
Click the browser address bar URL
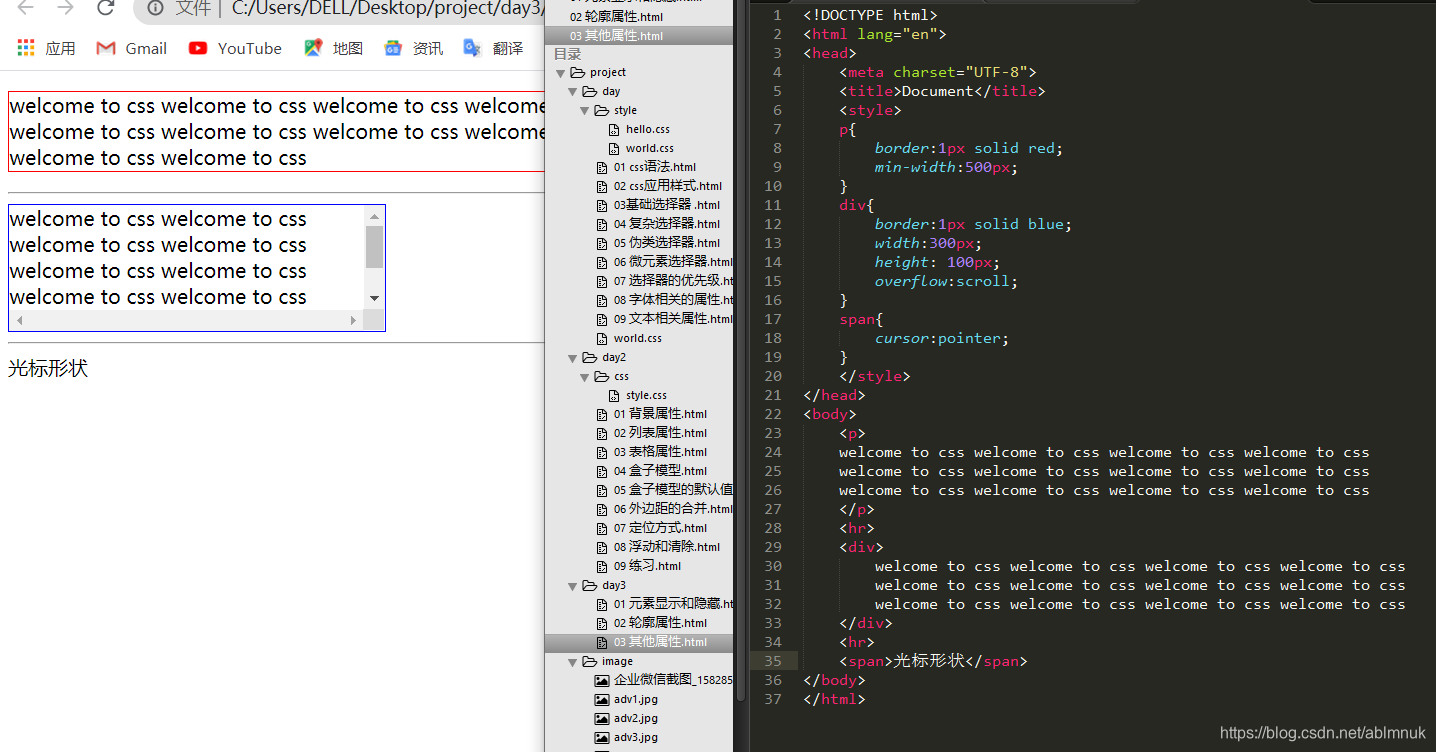click(387, 8)
